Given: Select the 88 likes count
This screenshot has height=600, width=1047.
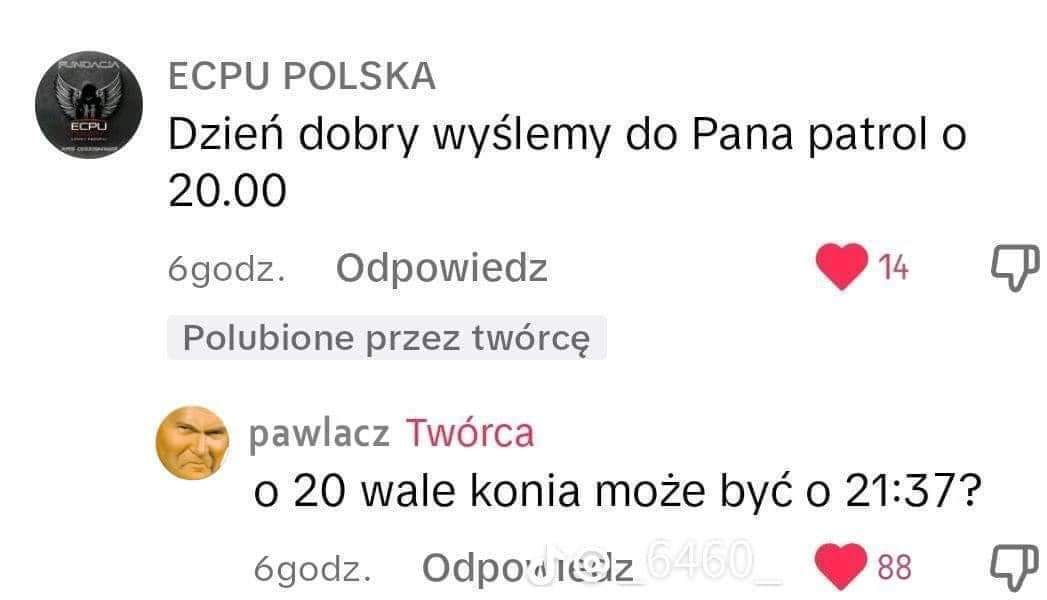Looking at the screenshot, I should coord(895,567).
